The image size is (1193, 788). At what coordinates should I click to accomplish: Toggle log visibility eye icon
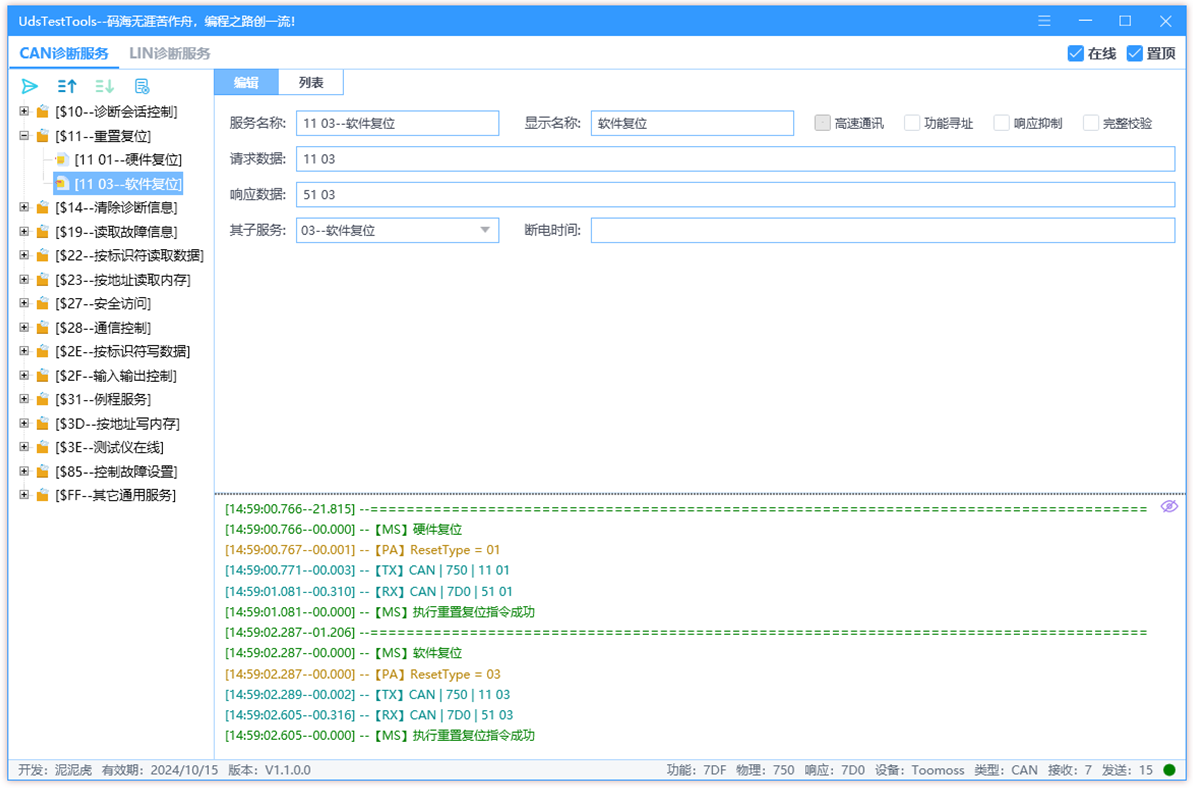(x=1169, y=507)
